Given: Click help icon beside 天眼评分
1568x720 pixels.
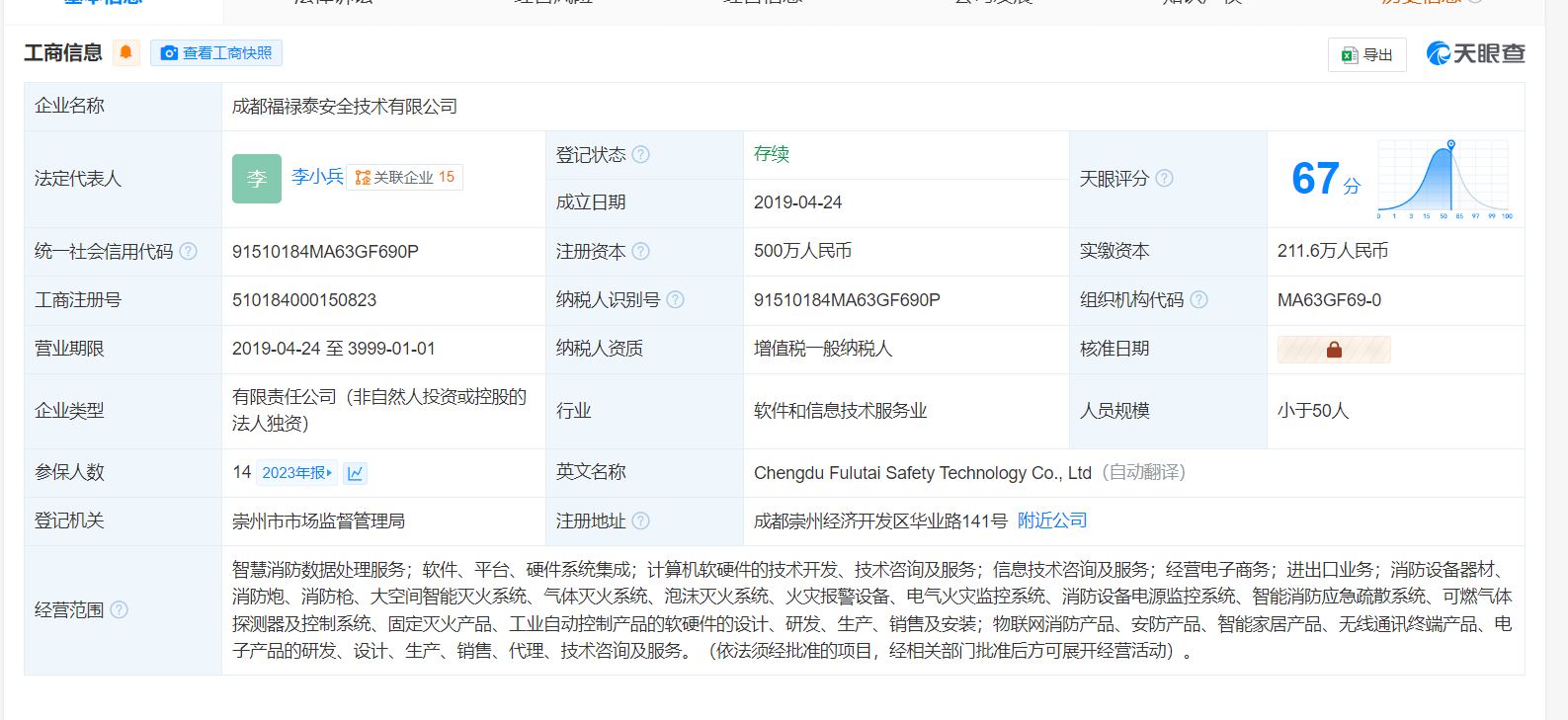Looking at the screenshot, I should pos(1165,179).
